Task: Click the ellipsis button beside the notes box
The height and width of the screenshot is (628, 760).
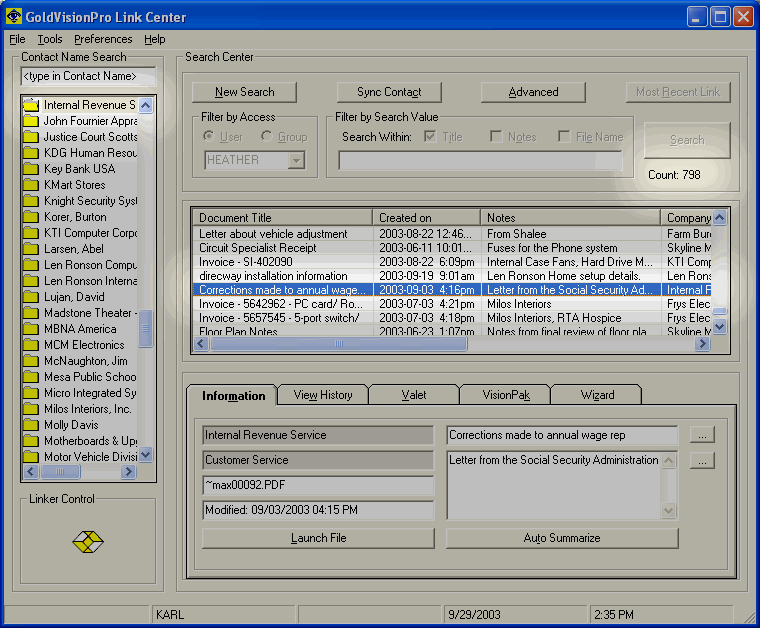Action: coord(703,461)
